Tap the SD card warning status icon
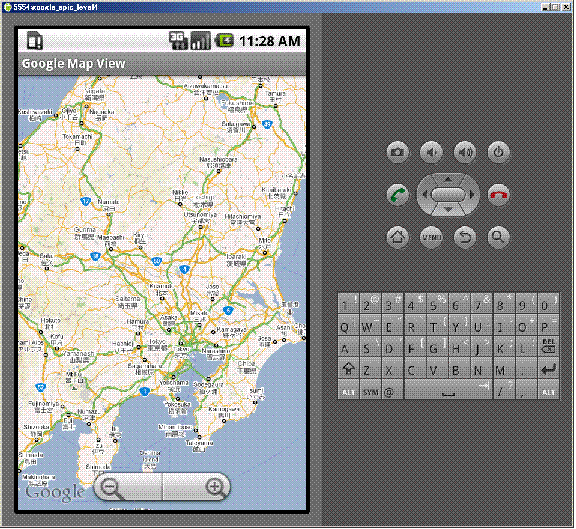 coord(35,41)
